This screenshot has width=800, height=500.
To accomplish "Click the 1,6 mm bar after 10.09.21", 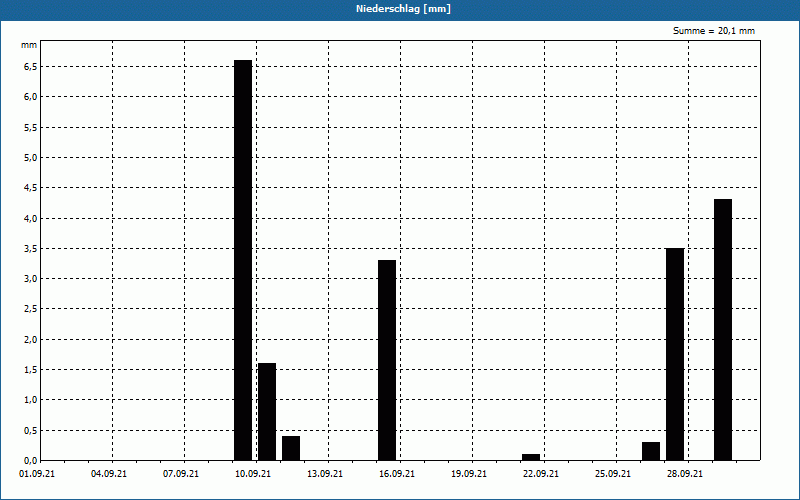I will pyautogui.click(x=267, y=412).
